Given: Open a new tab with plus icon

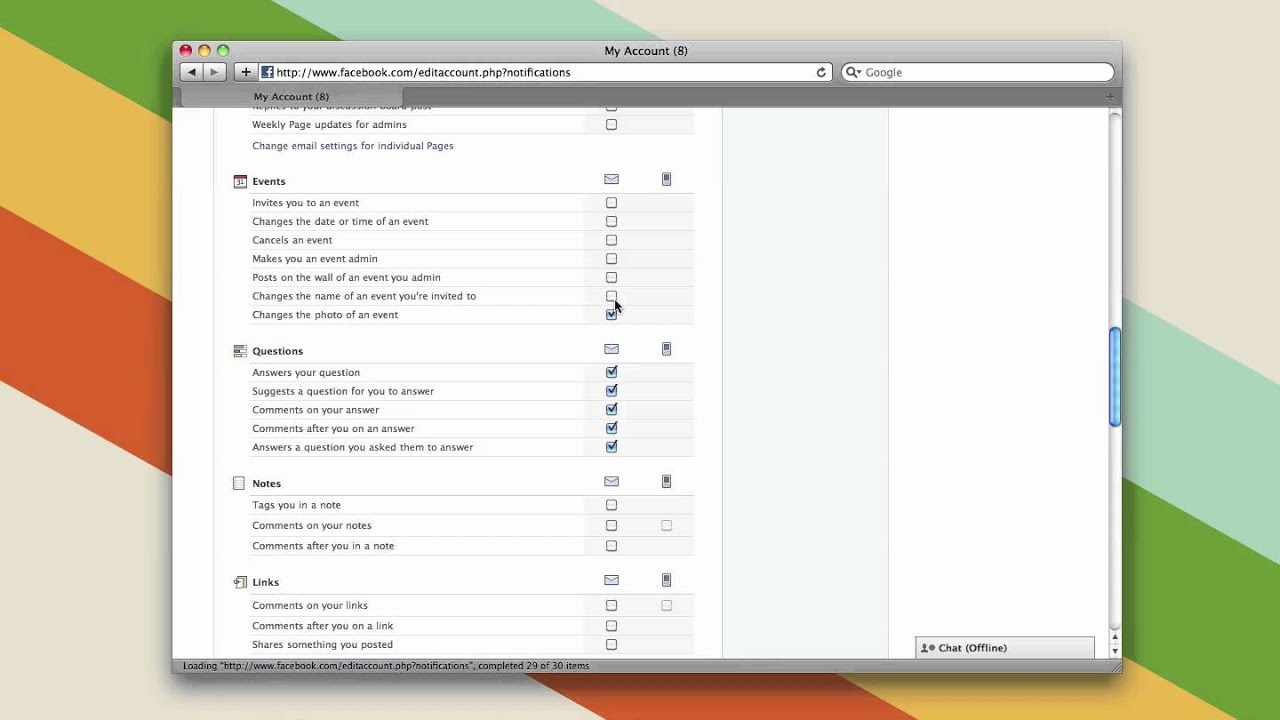Looking at the screenshot, I should (1109, 96).
